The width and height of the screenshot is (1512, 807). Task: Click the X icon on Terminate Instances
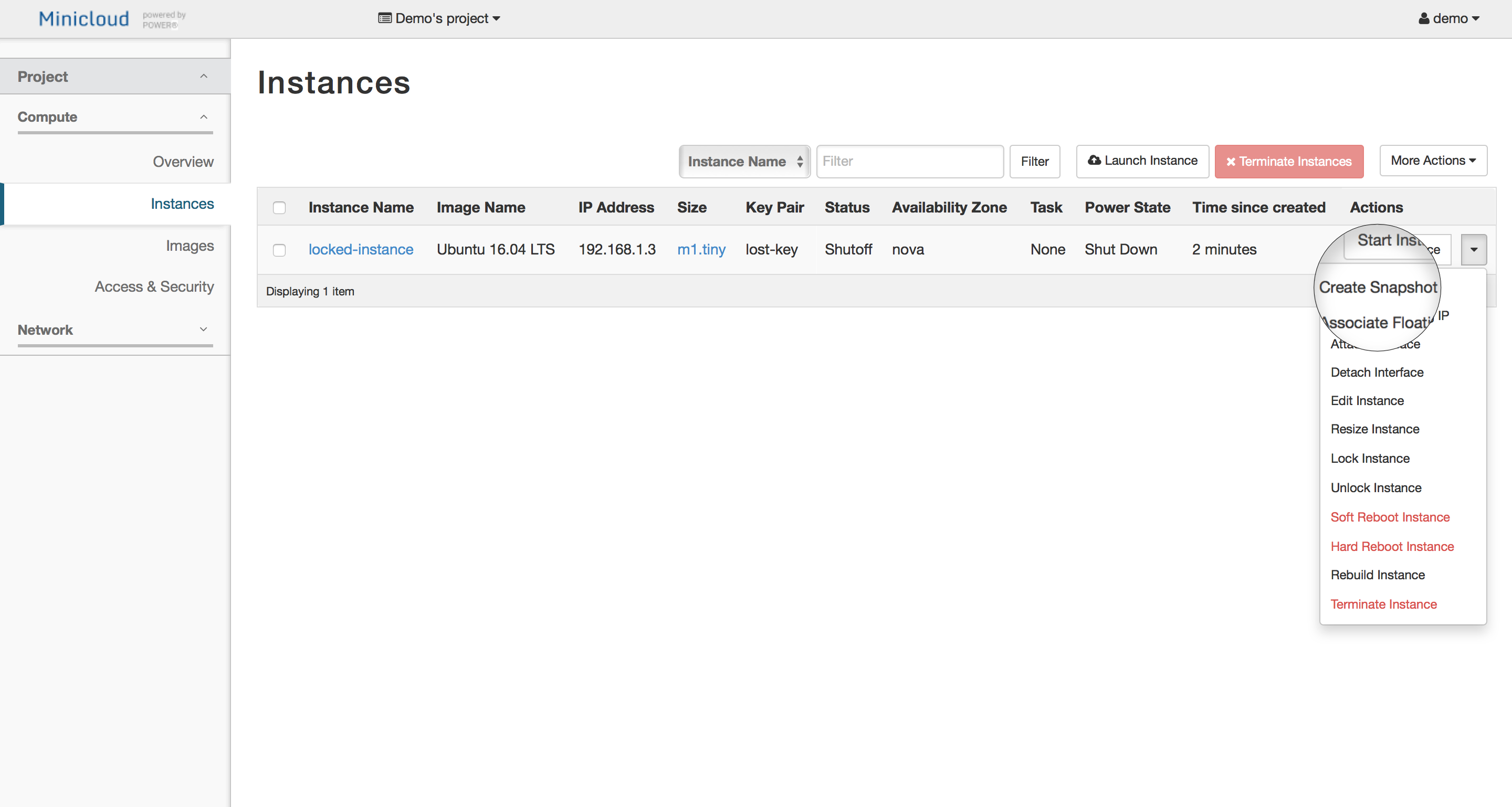point(1231,162)
